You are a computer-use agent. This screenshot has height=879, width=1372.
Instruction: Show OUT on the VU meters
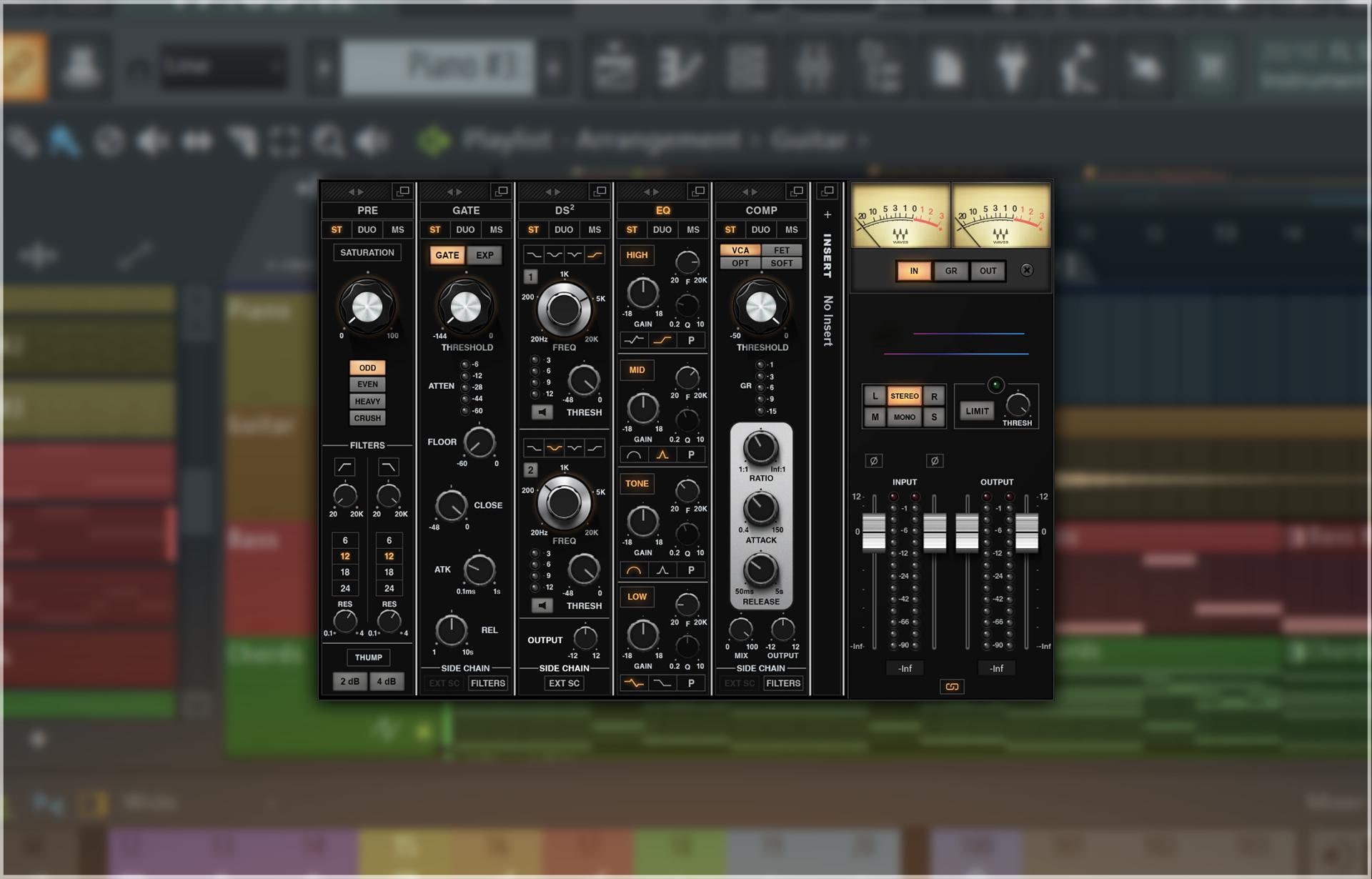pos(988,271)
